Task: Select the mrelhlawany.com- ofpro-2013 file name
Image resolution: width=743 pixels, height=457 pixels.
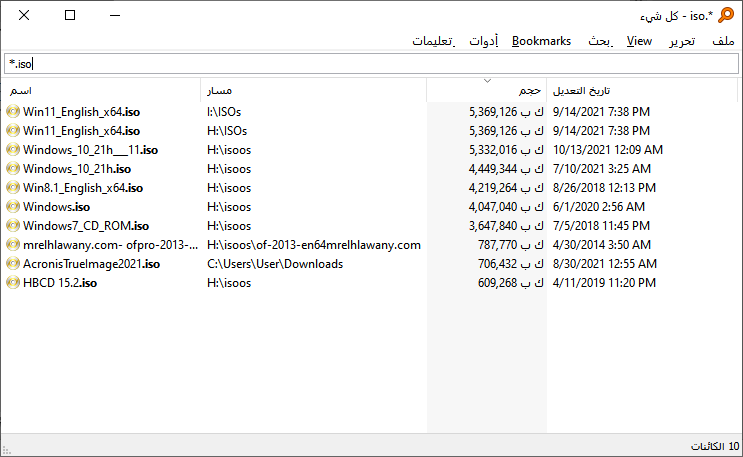Action: click(x=110, y=245)
